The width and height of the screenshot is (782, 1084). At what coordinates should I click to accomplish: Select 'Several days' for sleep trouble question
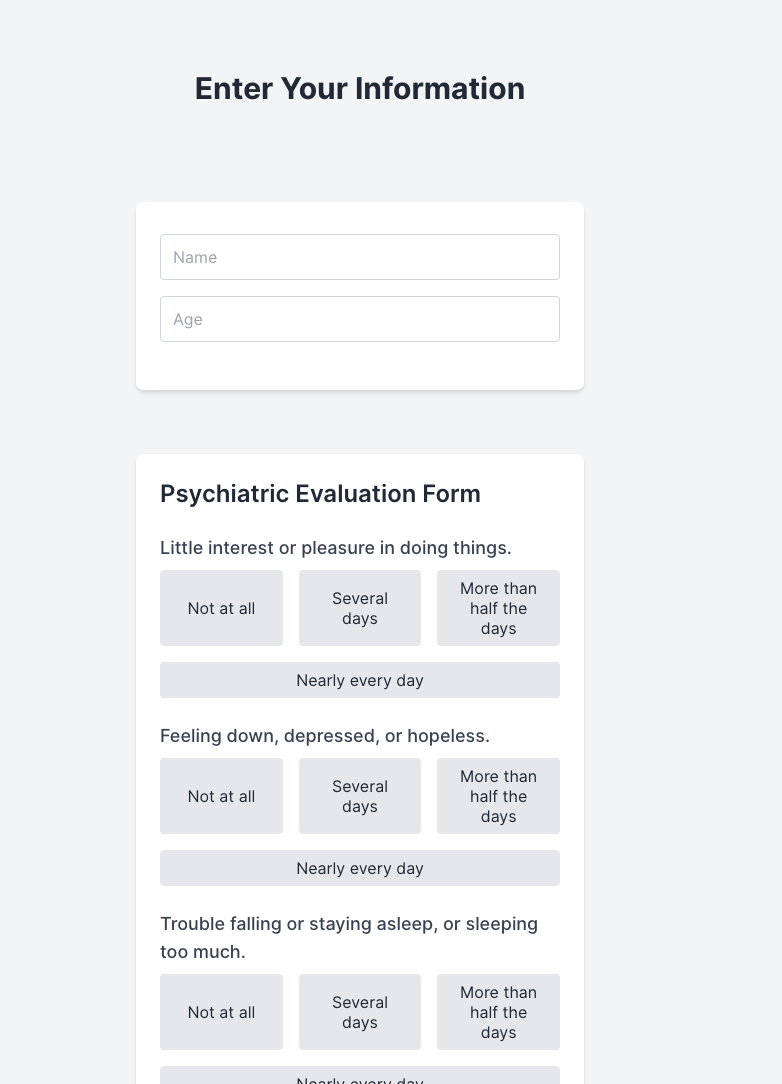click(360, 1012)
